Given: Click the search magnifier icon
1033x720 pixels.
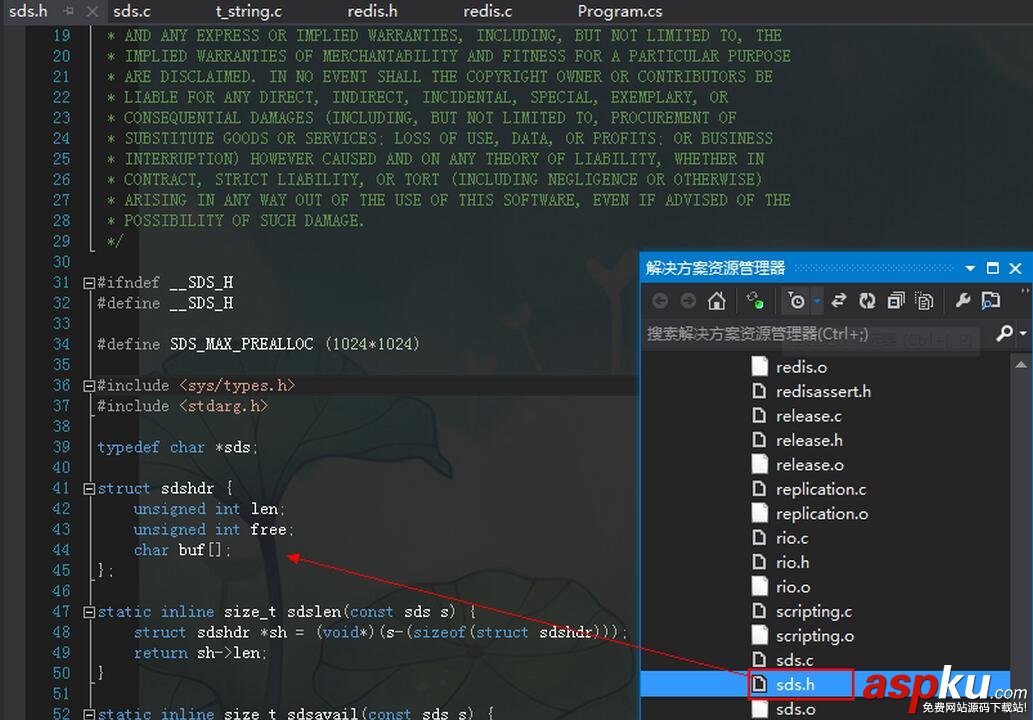Looking at the screenshot, I should coord(1004,333).
